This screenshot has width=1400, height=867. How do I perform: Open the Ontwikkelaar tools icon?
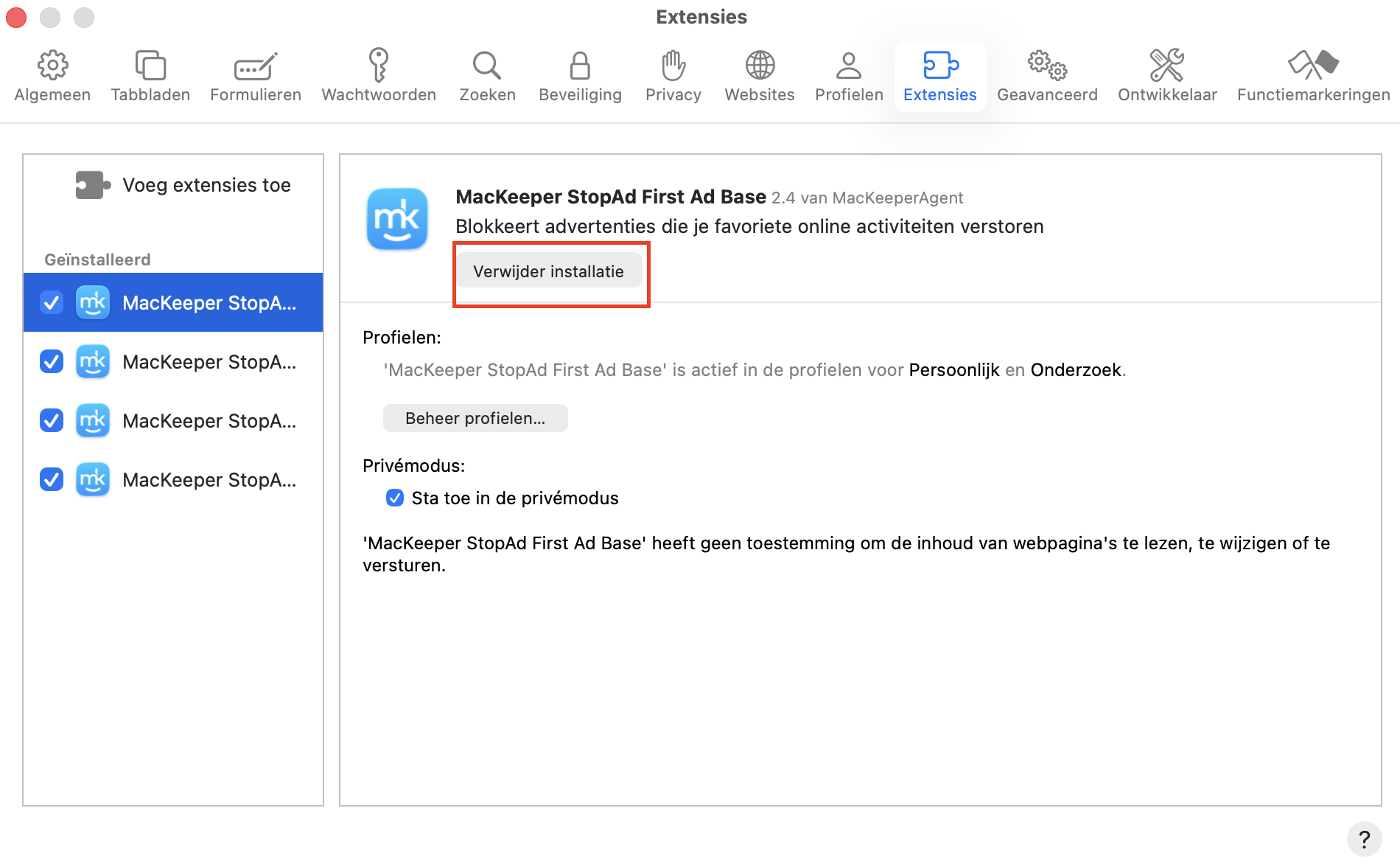tap(1167, 66)
